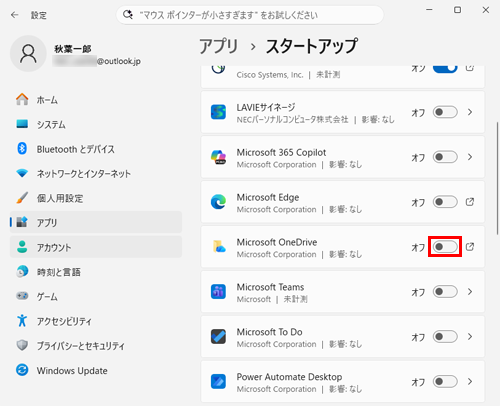Open Microsoft Edge's external link icon
The height and width of the screenshot is (406, 500).
pos(470,202)
